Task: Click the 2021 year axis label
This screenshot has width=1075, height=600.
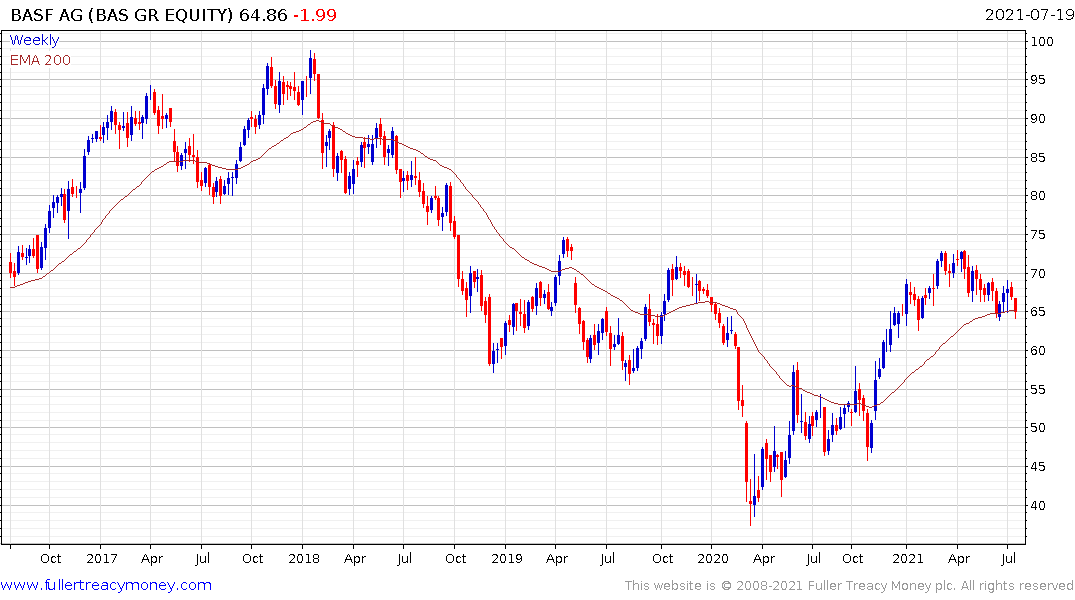Action: (908, 558)
